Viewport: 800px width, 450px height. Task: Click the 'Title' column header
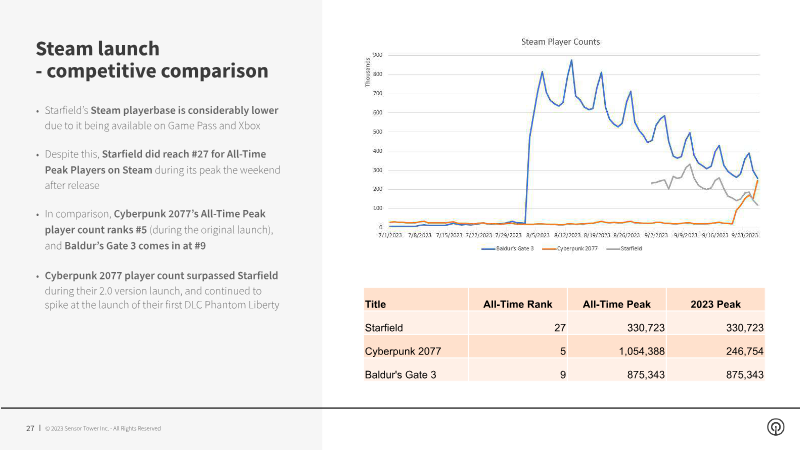pyautogui.click(x=376, y=304)
